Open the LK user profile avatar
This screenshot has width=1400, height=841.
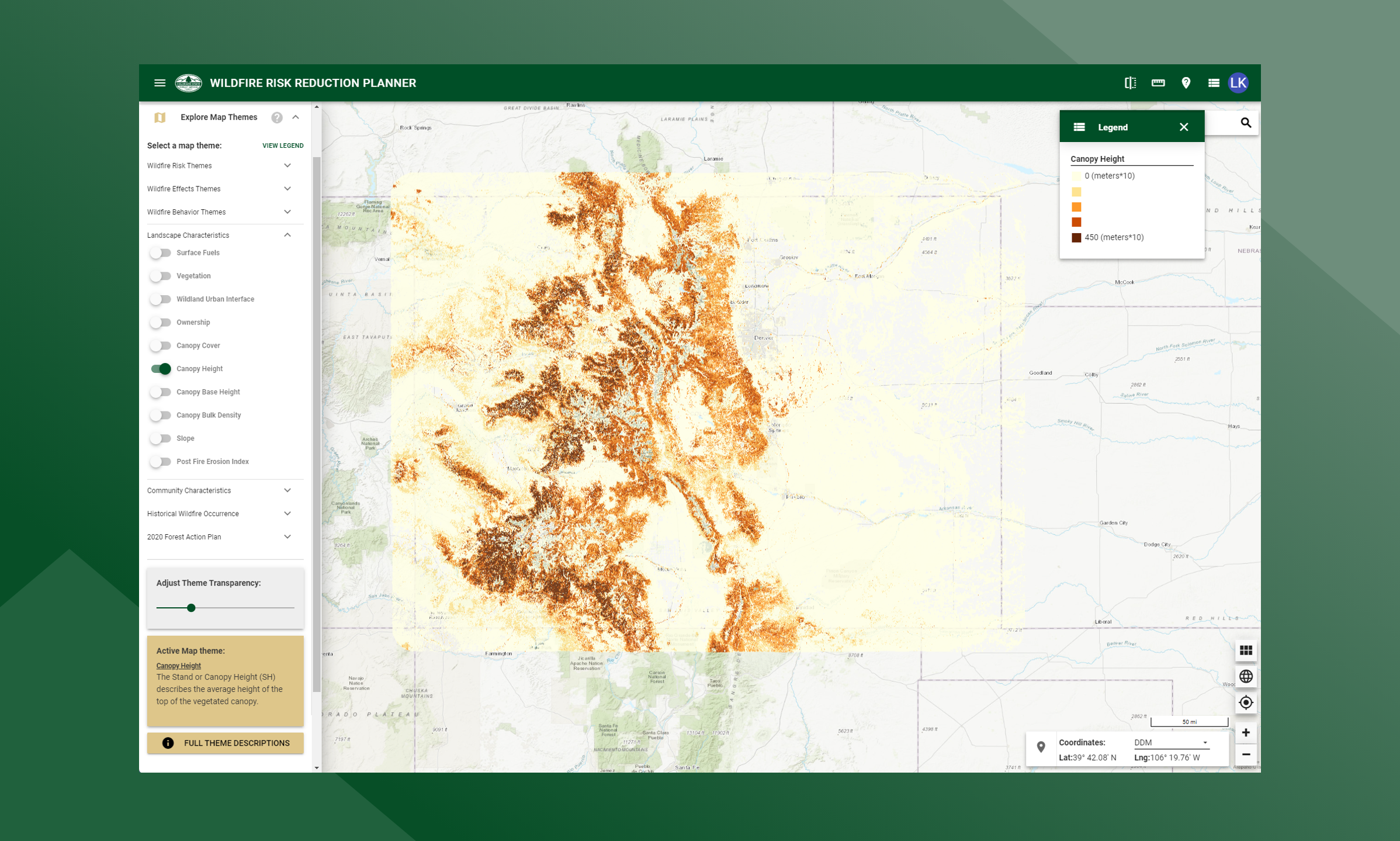coord(1238,83)
